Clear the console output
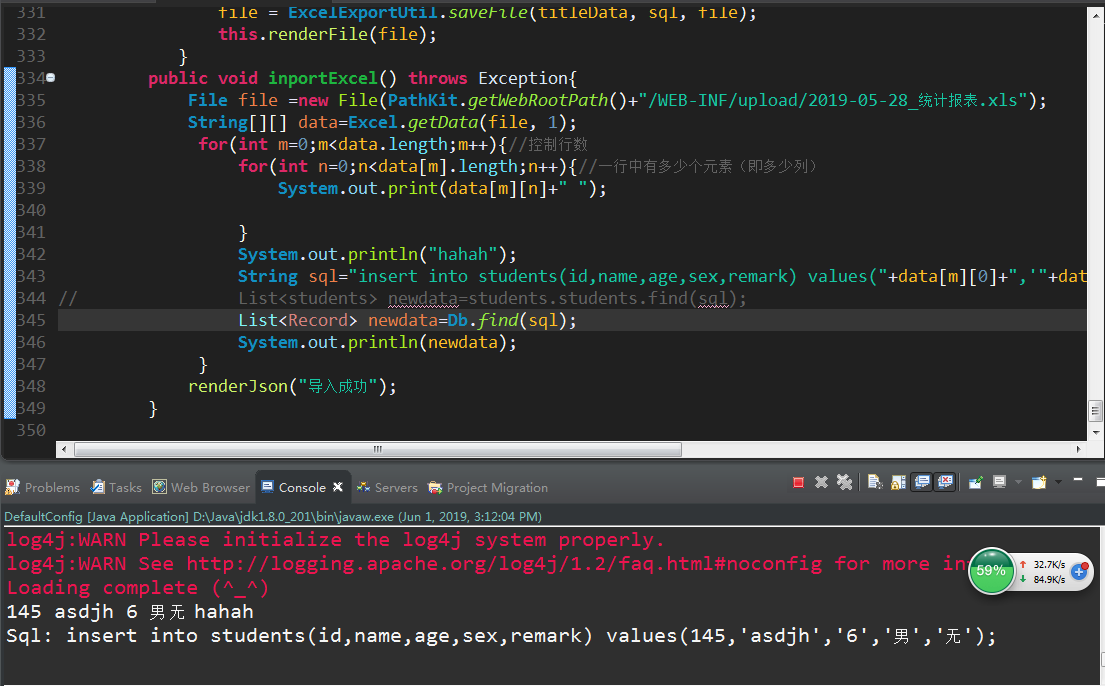 [874, 482]
